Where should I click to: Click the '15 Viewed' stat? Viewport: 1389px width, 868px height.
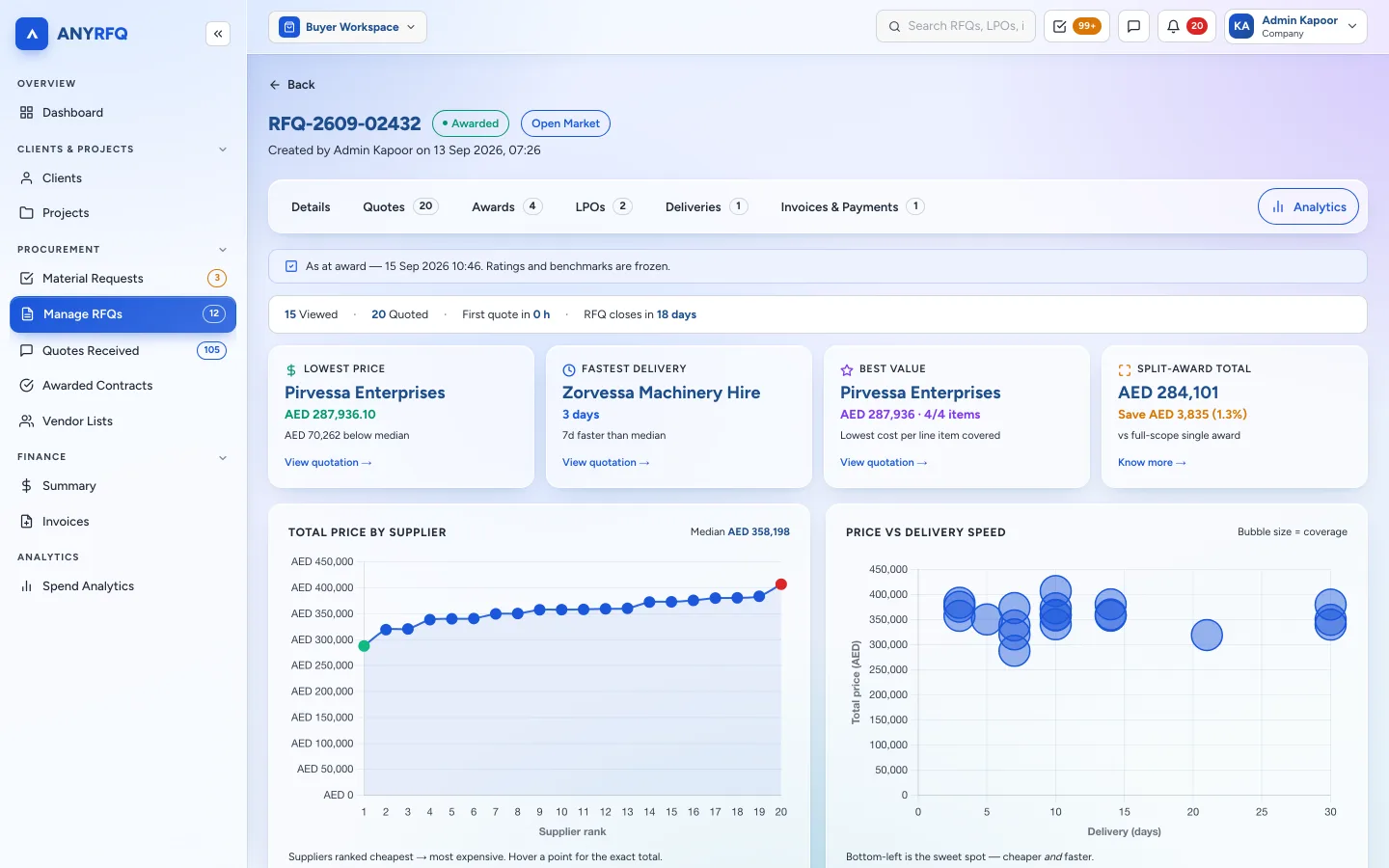(x=311, y=314)
